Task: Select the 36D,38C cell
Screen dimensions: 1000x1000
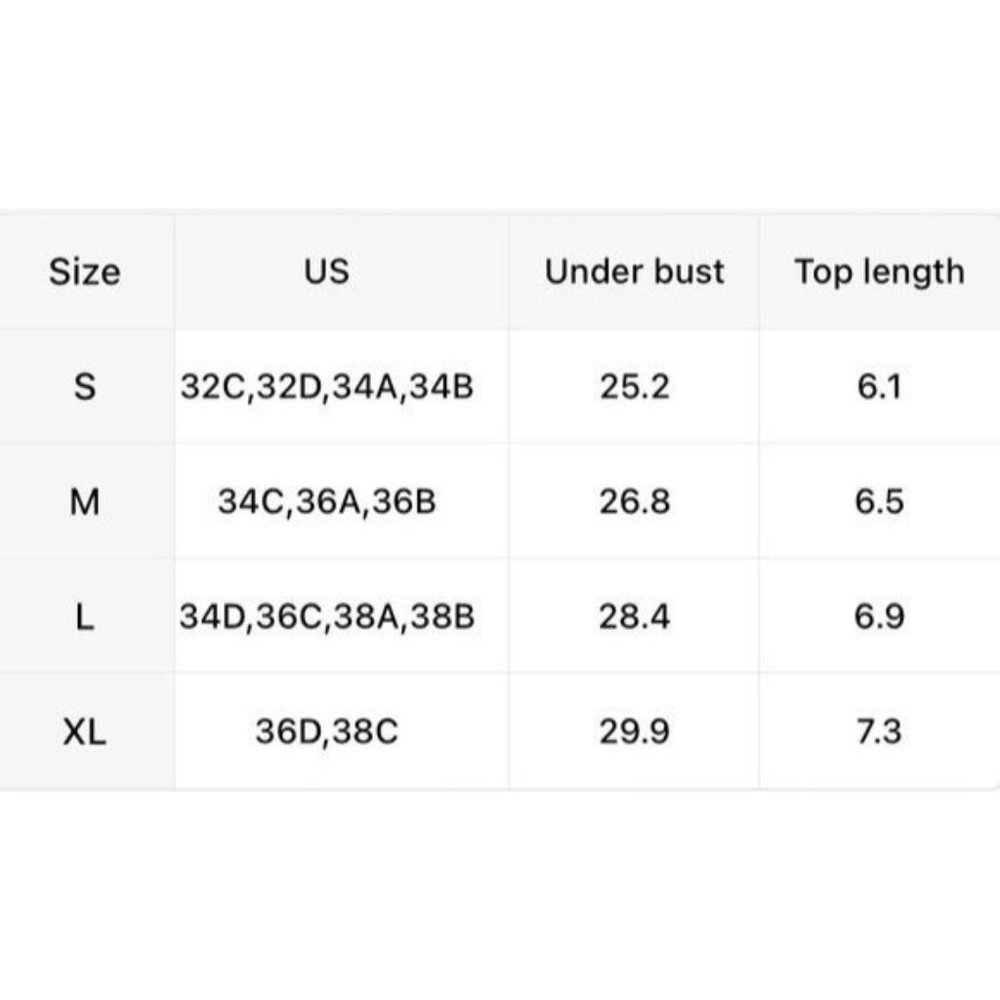Action: pyautogui.click(x=327, y=732)
